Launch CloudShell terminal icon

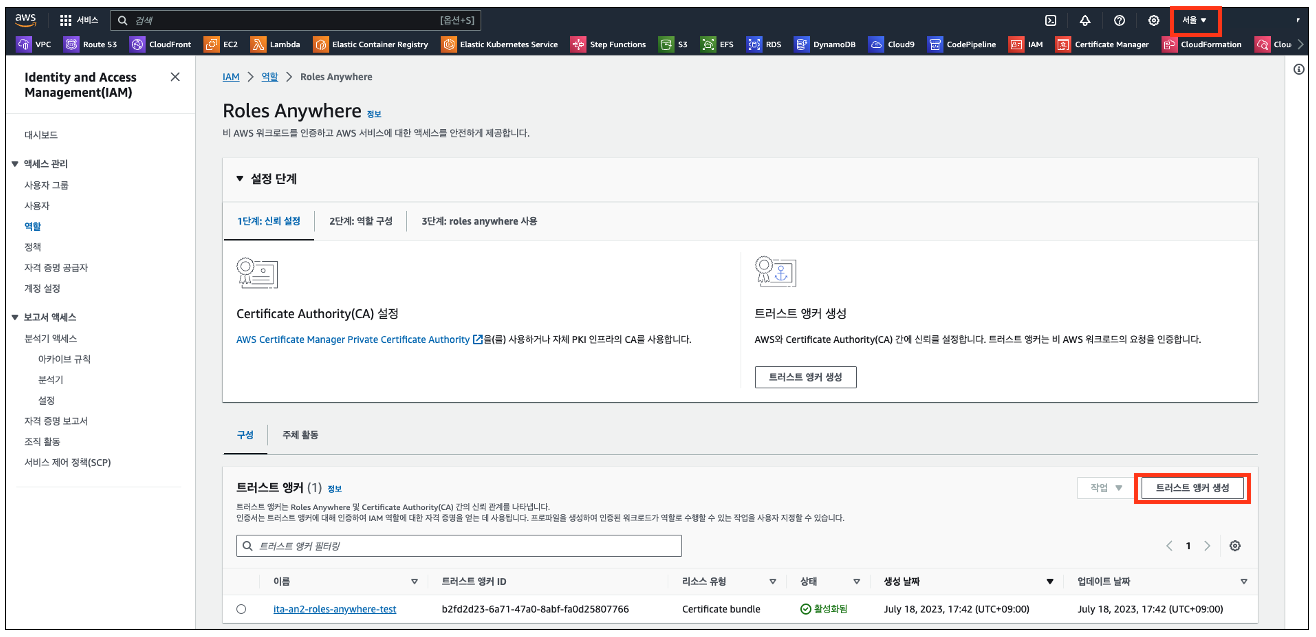(1051, 20)
